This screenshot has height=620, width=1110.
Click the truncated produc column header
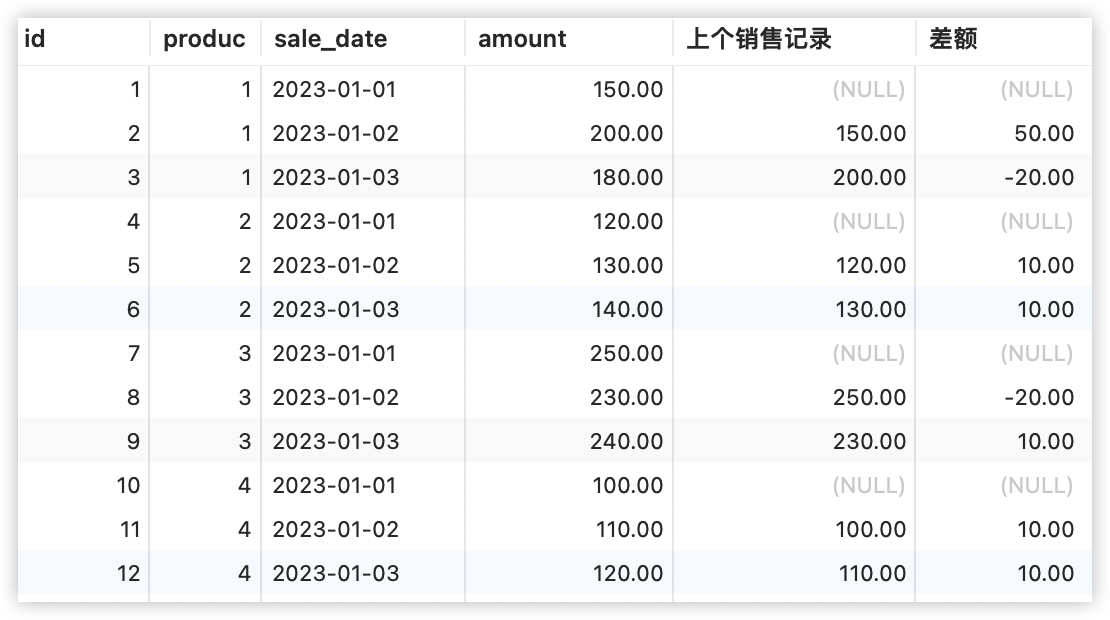[204, 39]
